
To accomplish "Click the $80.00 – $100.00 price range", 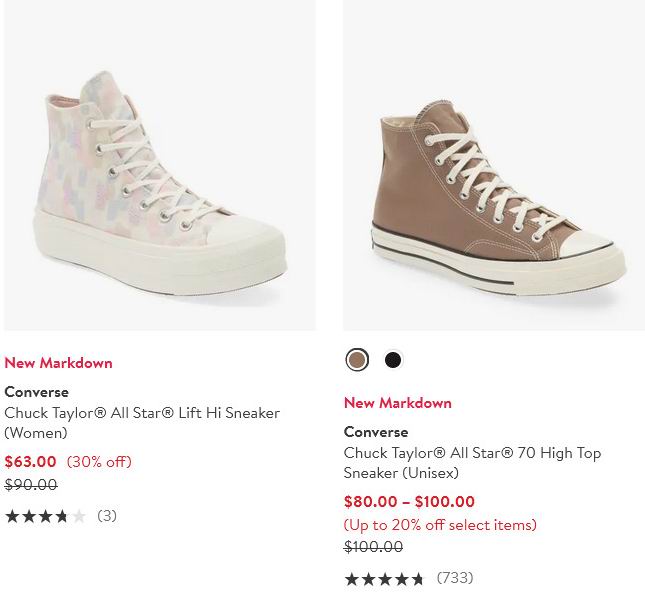I will click(409, 502).
